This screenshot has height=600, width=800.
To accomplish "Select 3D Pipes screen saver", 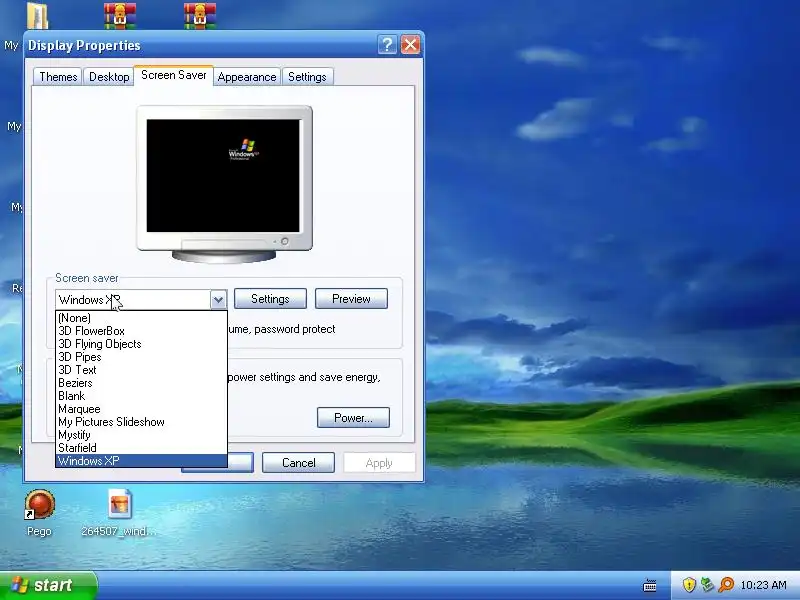I will [x=141, y=357].
